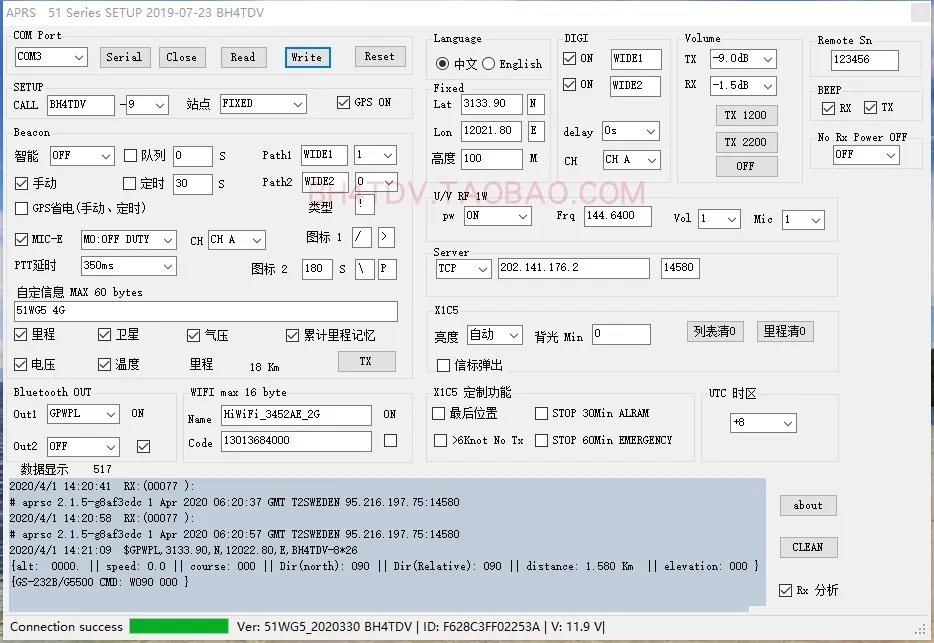Click the Serial button
The width and height of the screenshot is (934, 643).
tap(124, 57)
